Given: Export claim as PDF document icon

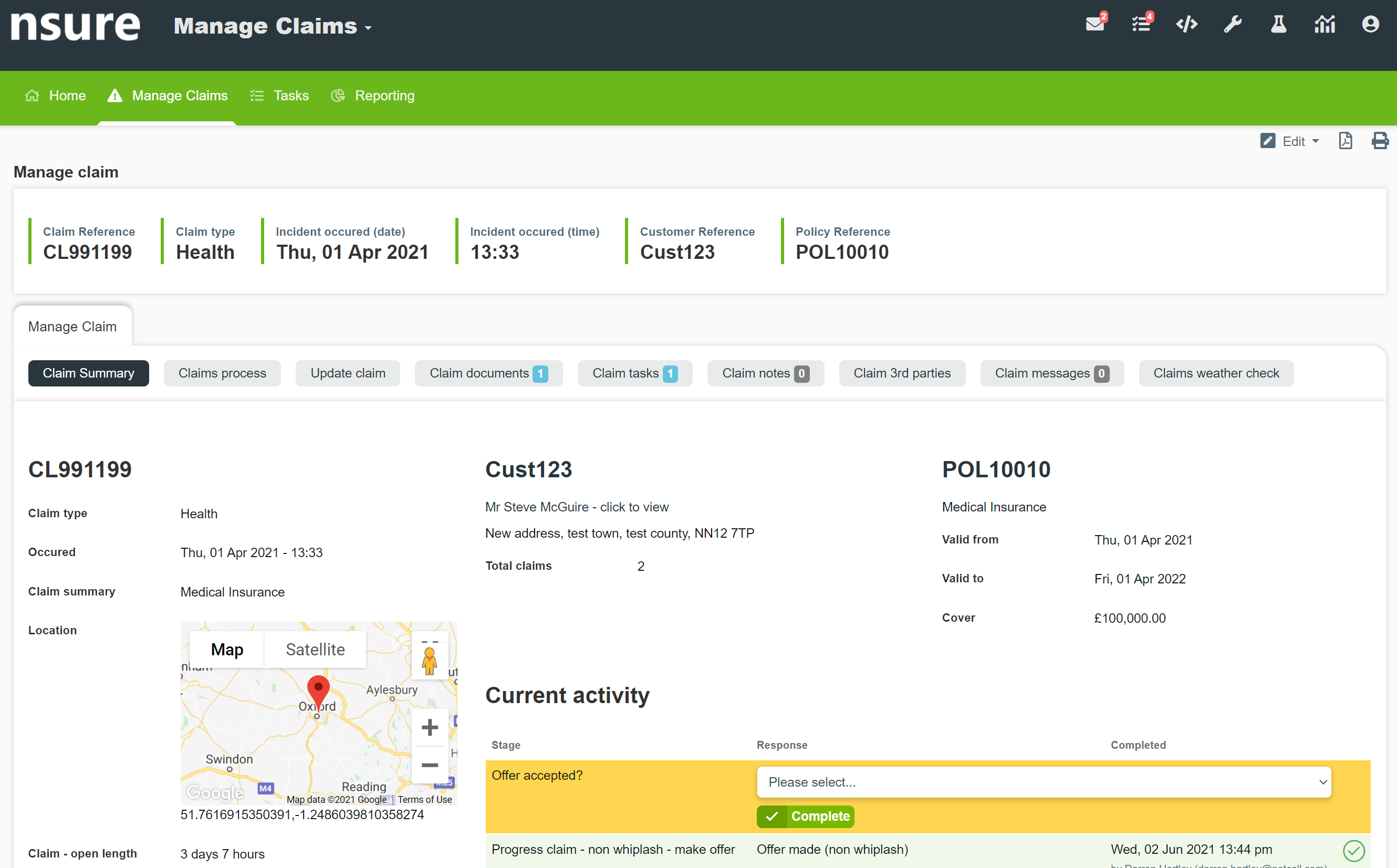Looking at the screenshot, I should tap(1346, 141).
